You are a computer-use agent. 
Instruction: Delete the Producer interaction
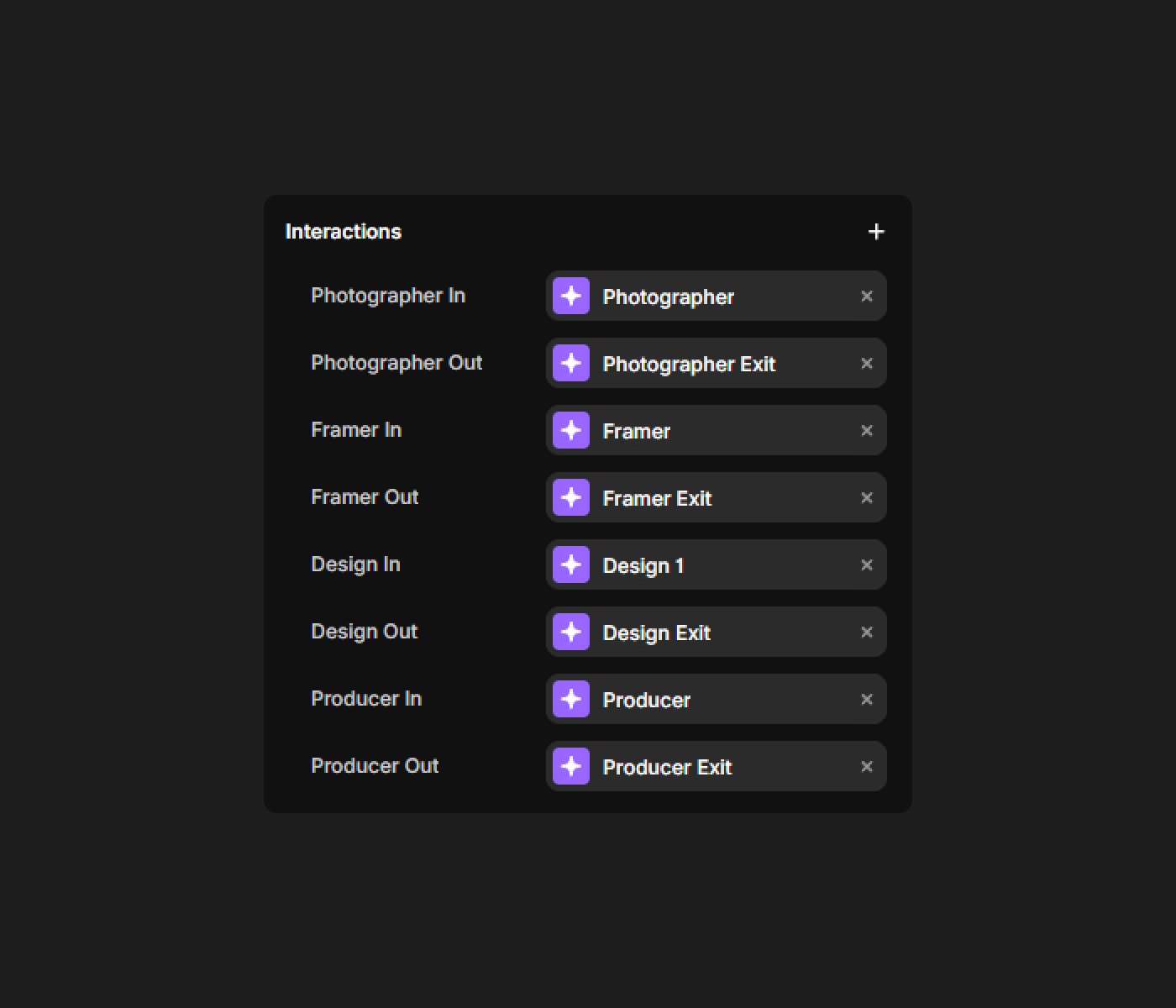click(x=867, y=699)
